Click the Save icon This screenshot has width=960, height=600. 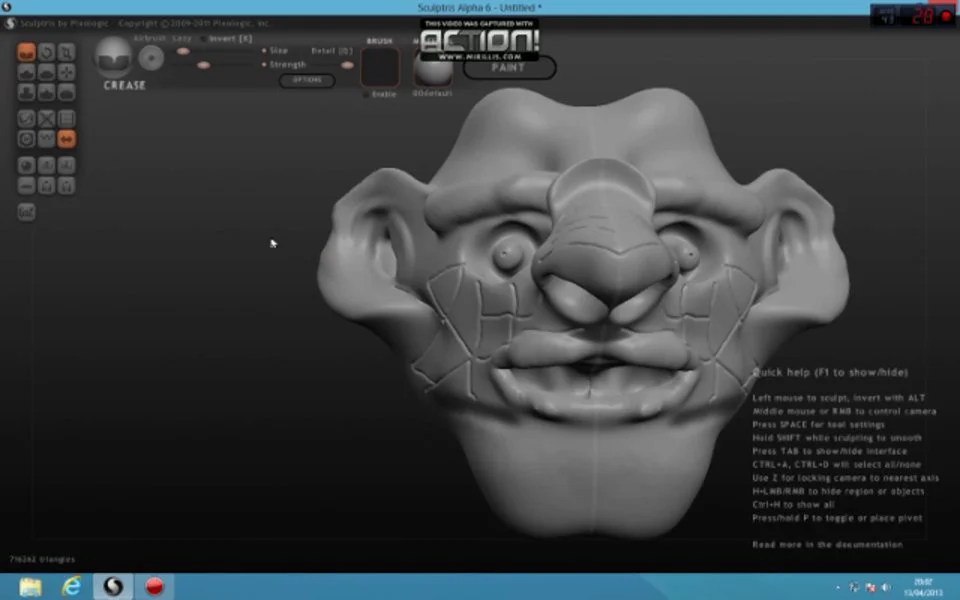(67, 186)
